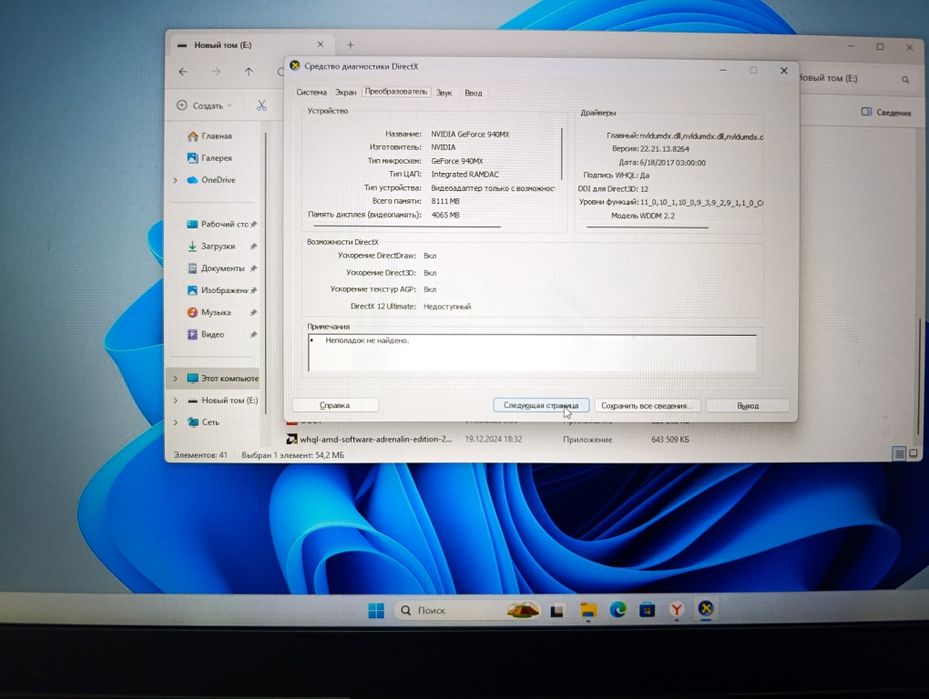Click inside the Примечания notes box
The width and height of the screenshot is (929, 699).
(x=532, y=353)
